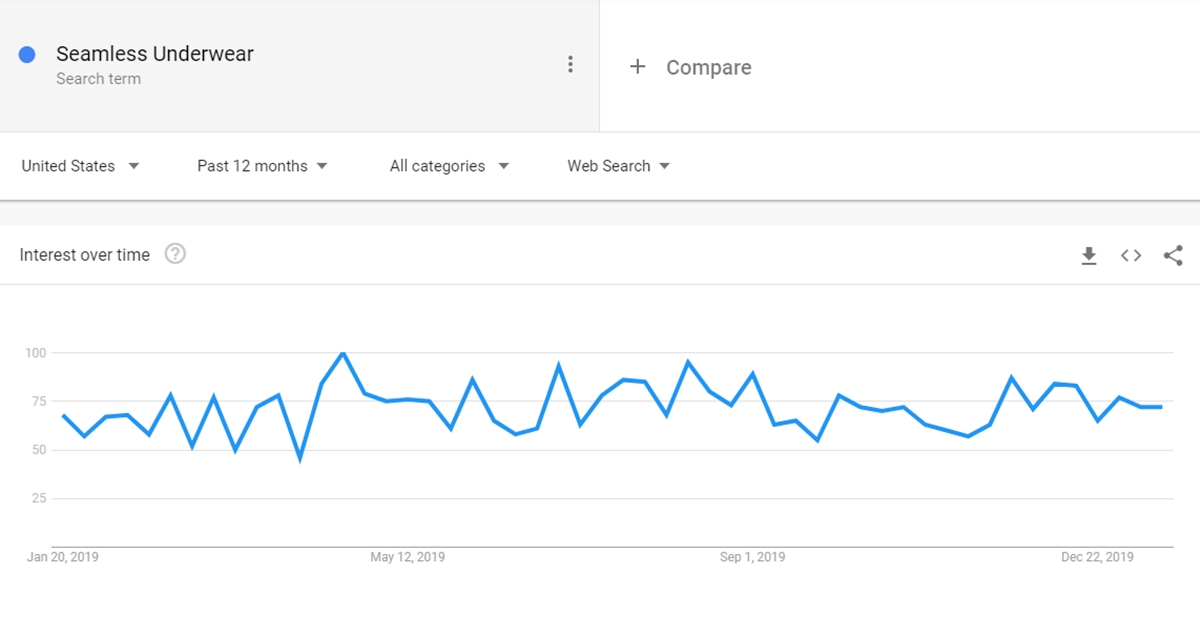Edit the Seamless Underwear search term
Screen dimensions: 1200x635
pos(155,54)
